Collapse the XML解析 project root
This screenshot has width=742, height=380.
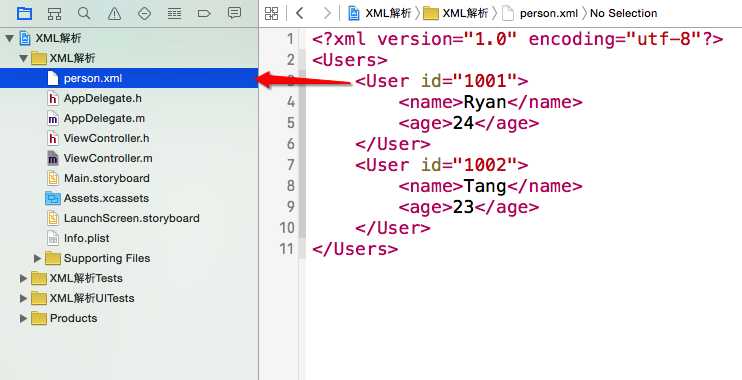(9, 38)
